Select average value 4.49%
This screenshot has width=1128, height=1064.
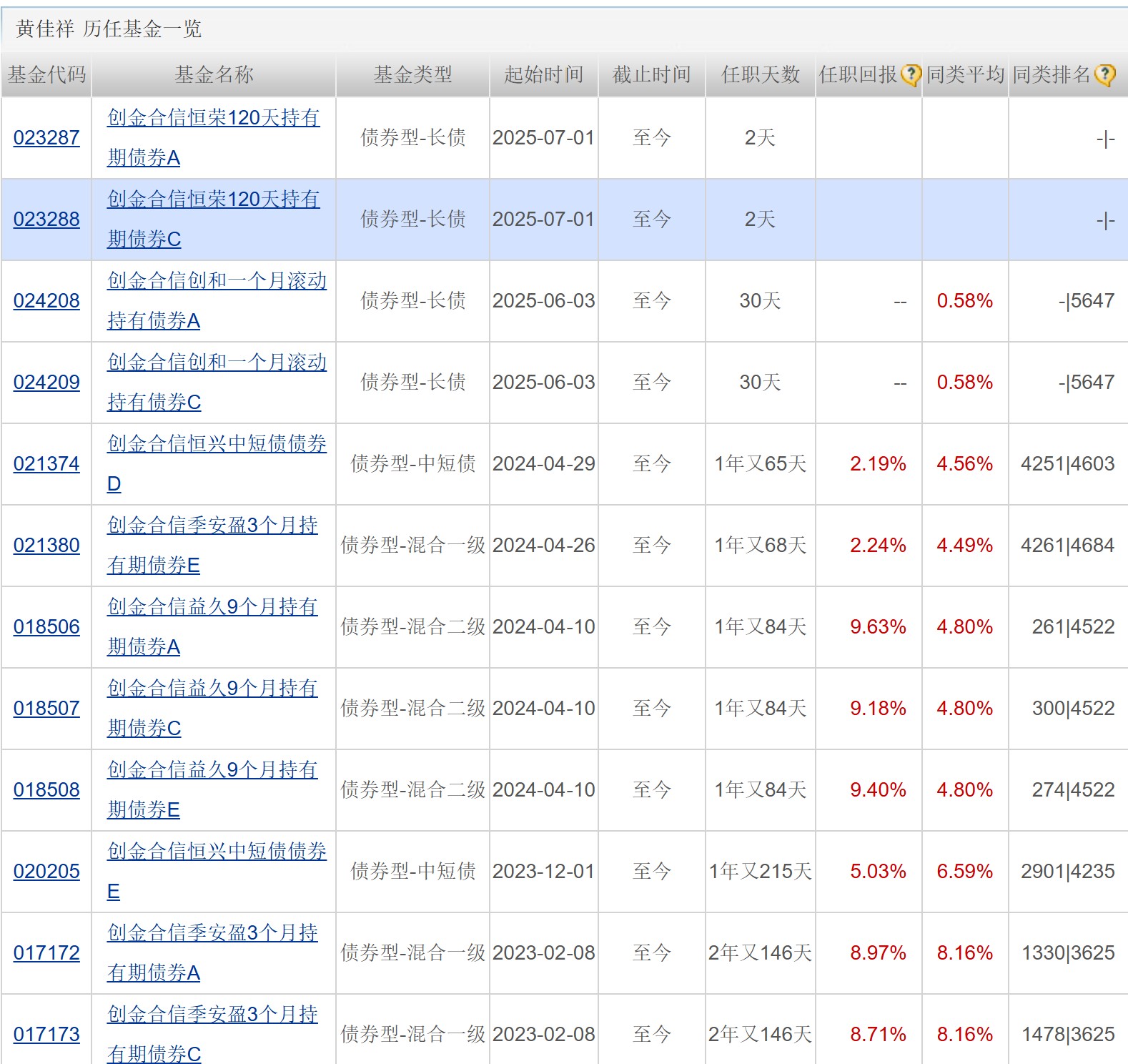(965, 545)
